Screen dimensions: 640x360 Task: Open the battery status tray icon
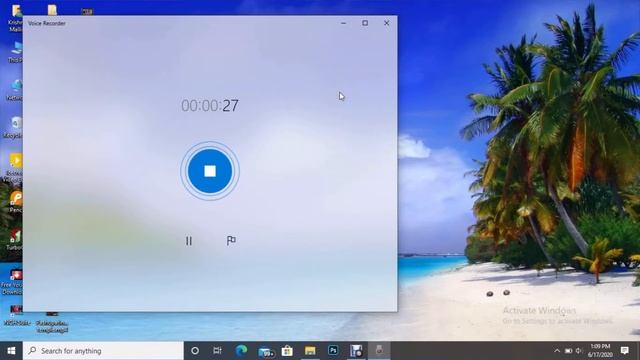[568, 351]
